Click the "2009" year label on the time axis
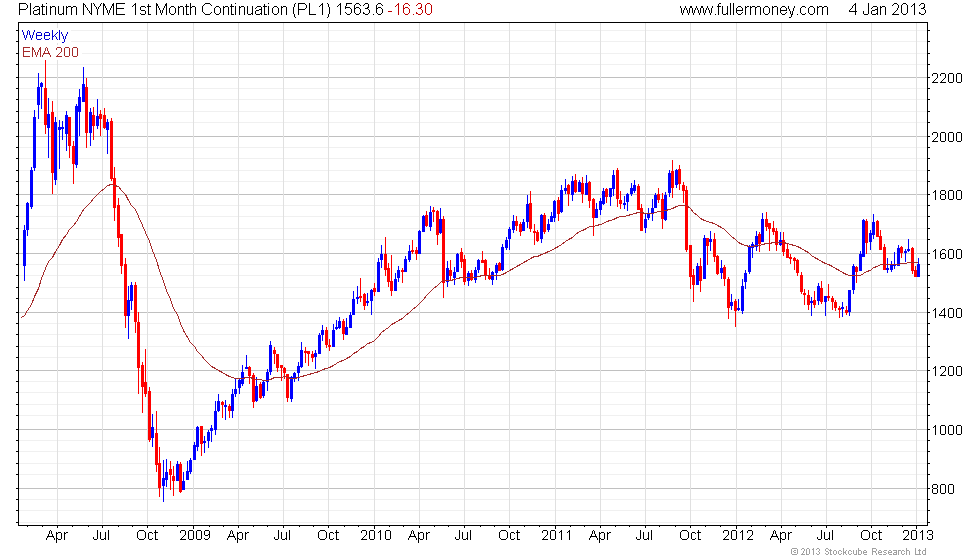This screenshot has width=980, height=560. (194, 536)
